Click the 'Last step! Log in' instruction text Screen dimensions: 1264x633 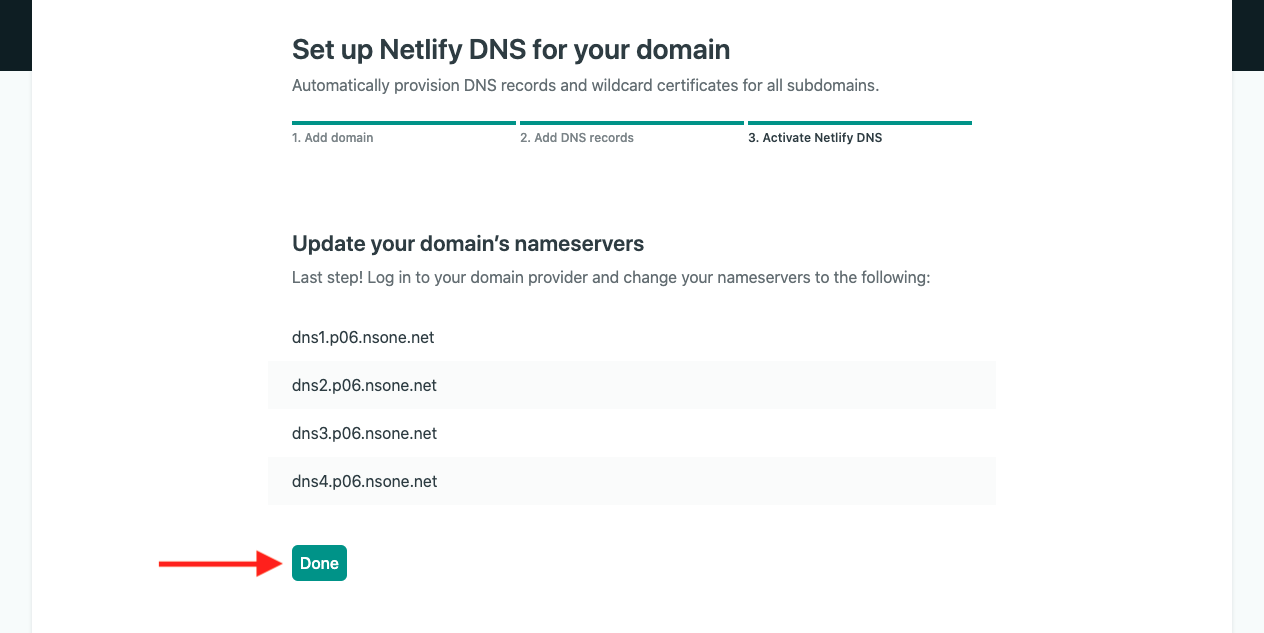(x=611, y=277)
